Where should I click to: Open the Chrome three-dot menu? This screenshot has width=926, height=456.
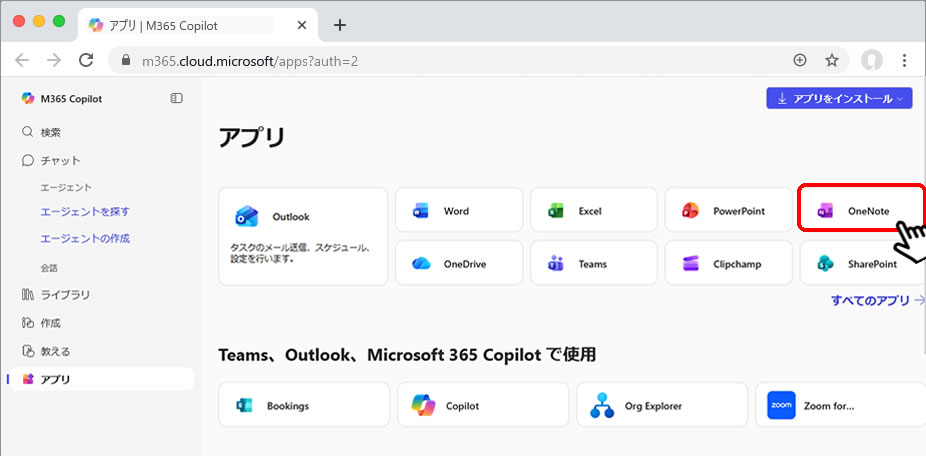coord(905,60)
